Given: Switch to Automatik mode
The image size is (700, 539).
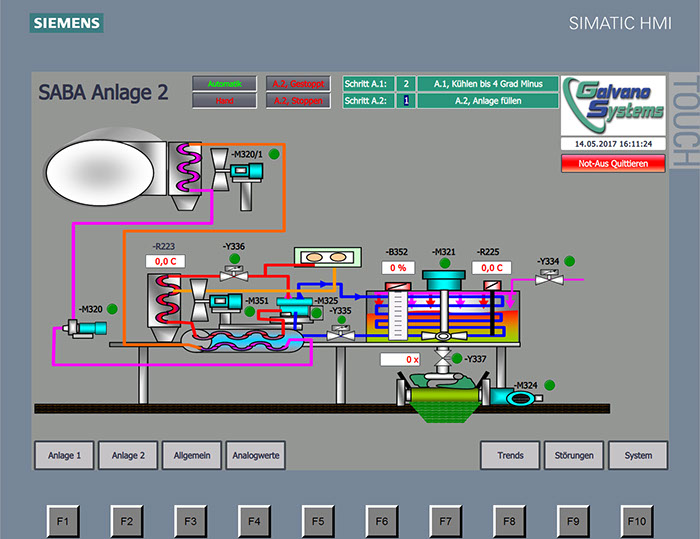Looking at the screenshot, I should (x=225, y=83).
